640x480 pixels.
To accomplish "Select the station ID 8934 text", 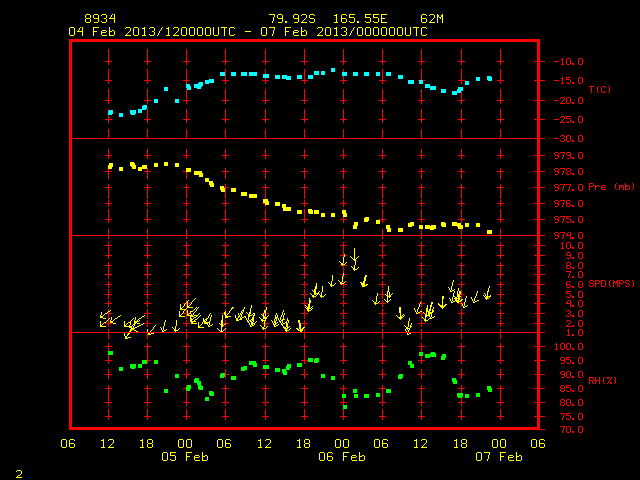I will tap(100, 19).
